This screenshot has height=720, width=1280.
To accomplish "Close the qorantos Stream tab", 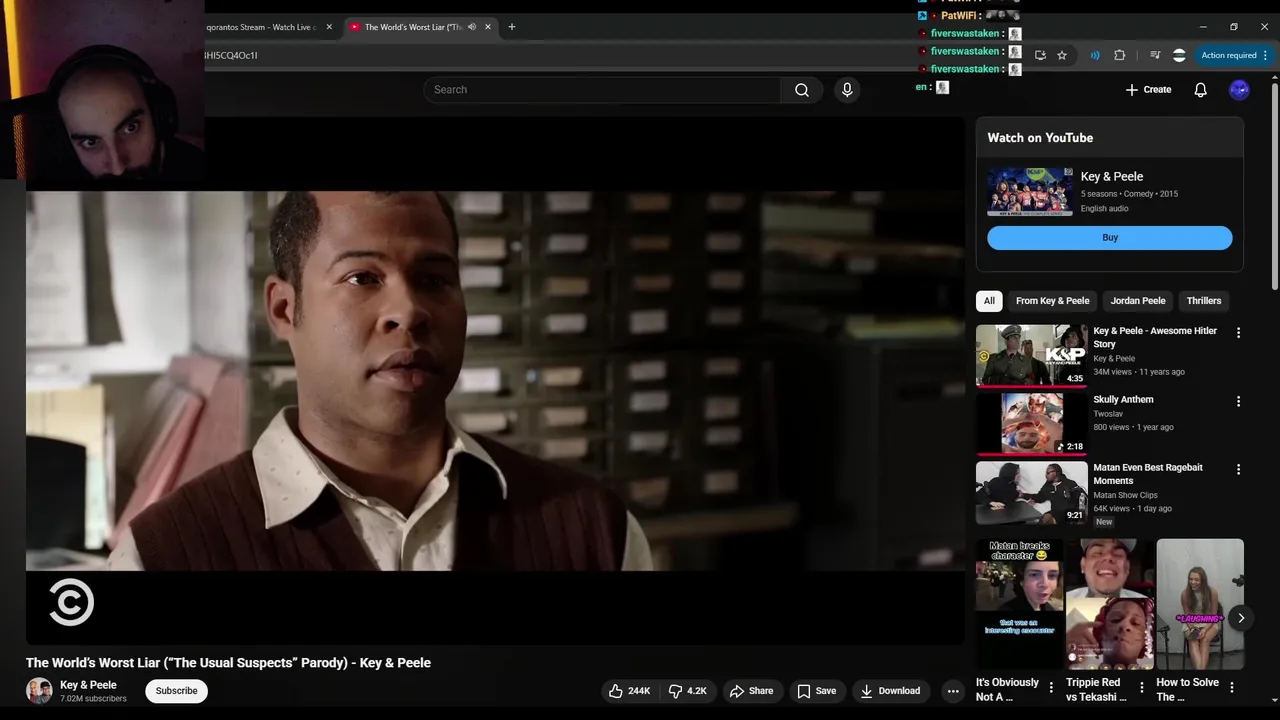I will point(328,27).
